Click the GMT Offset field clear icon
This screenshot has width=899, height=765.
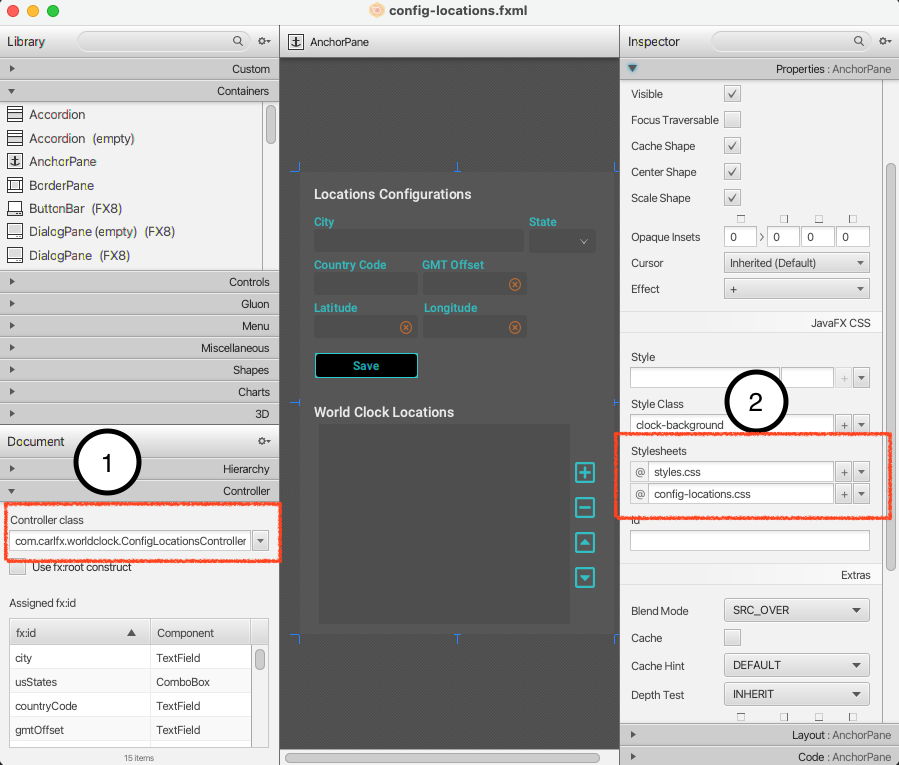pos(515,284)
